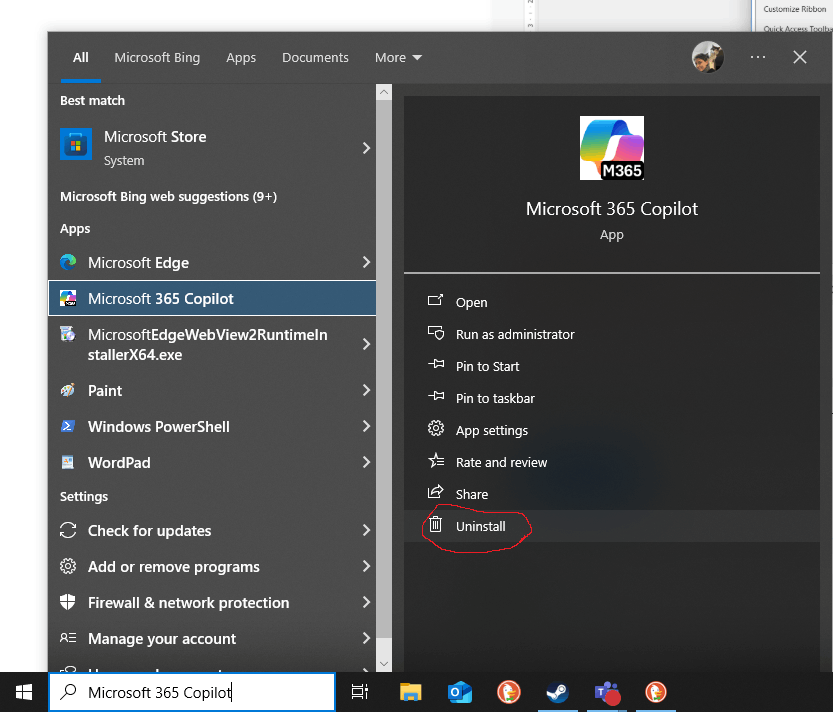Viewport: 833px width, 712px height.
Task: Click results scrollbar down arrow
Action: 384,664
